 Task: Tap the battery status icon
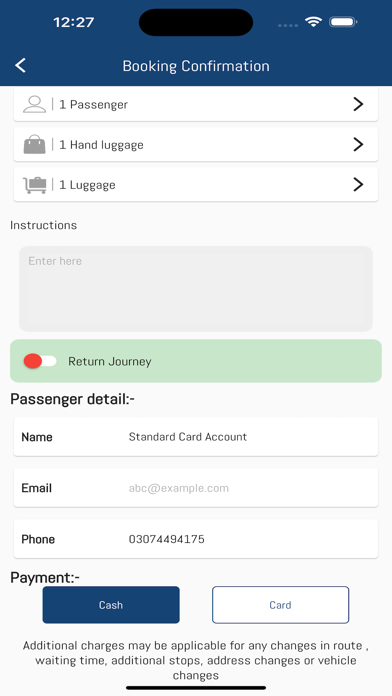[x=343, y=22]
